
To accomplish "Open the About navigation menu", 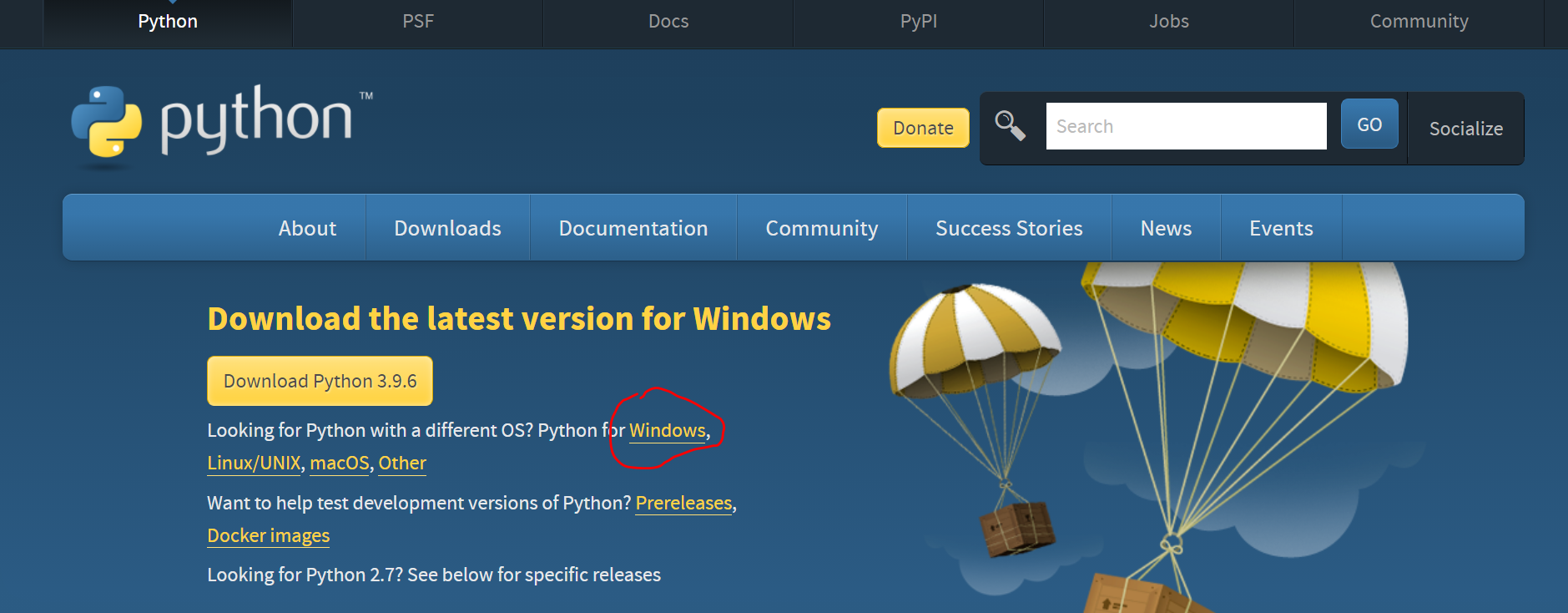I will pos(308,228).
